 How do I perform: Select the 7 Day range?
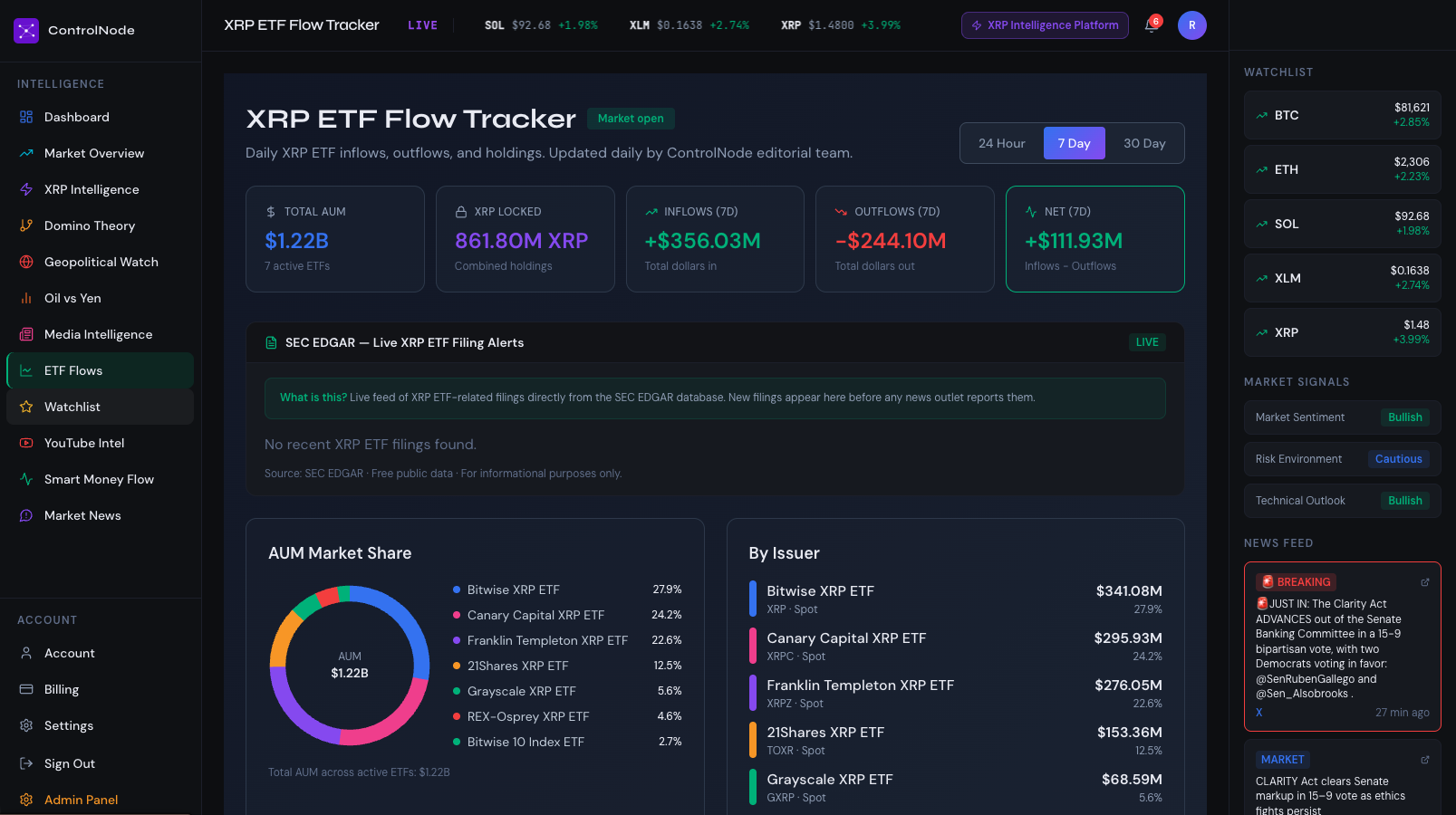[x=1075, y=143]
